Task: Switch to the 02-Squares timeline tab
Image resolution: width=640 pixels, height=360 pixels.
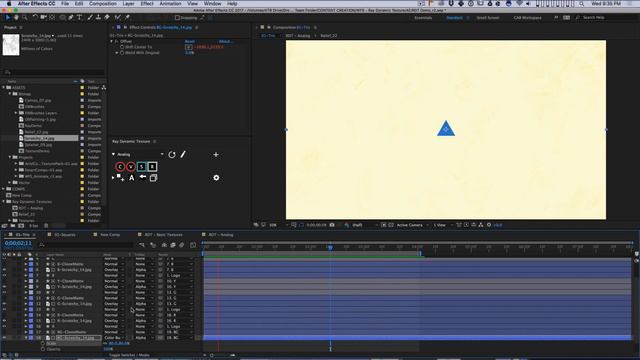Action: pos(64,235)
